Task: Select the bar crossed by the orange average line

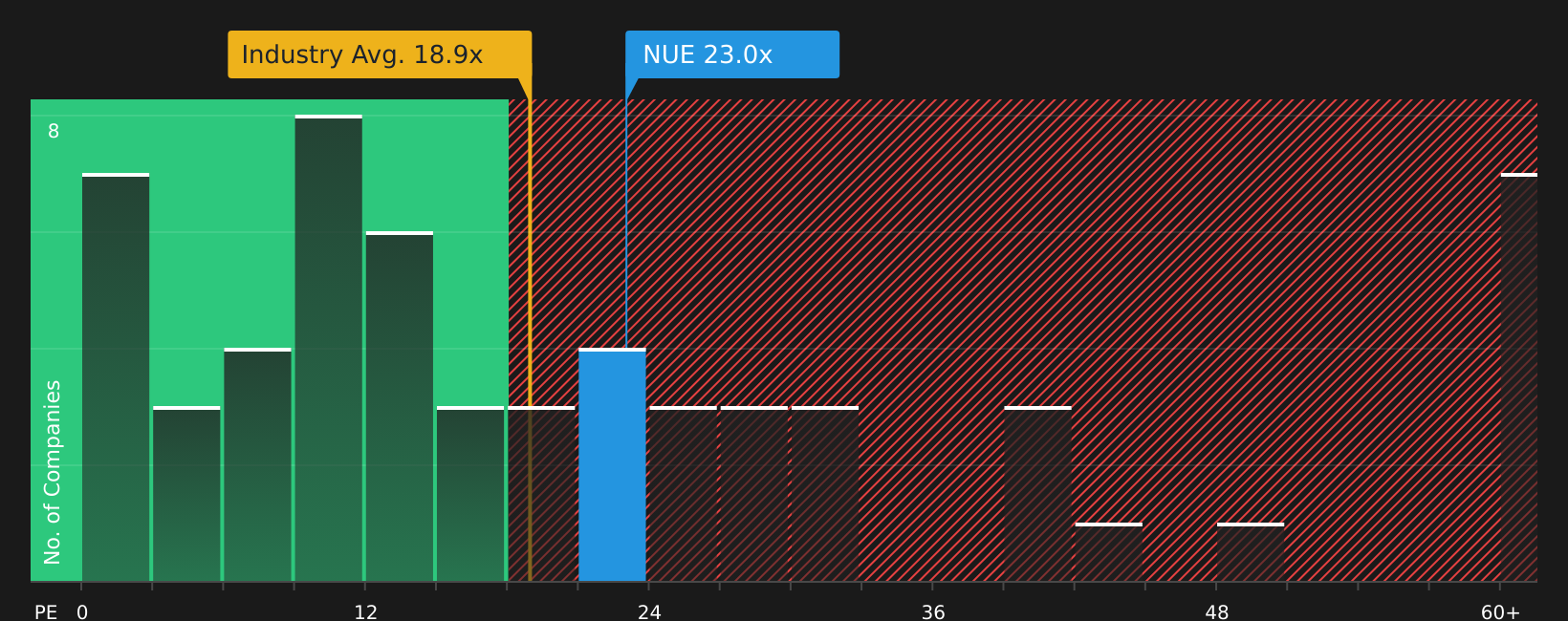Action: [541, 494]
